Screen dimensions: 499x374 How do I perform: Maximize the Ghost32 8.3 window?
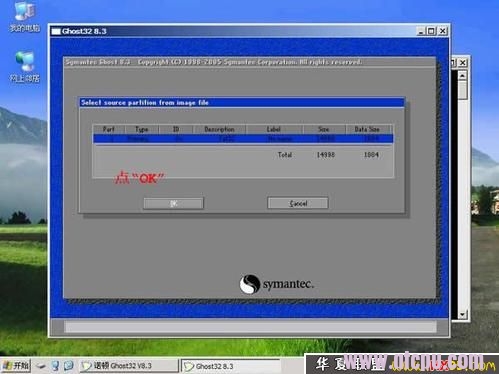431,31
